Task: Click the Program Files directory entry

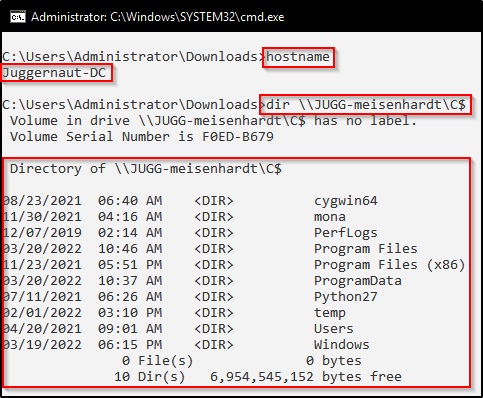Action: 366,249
